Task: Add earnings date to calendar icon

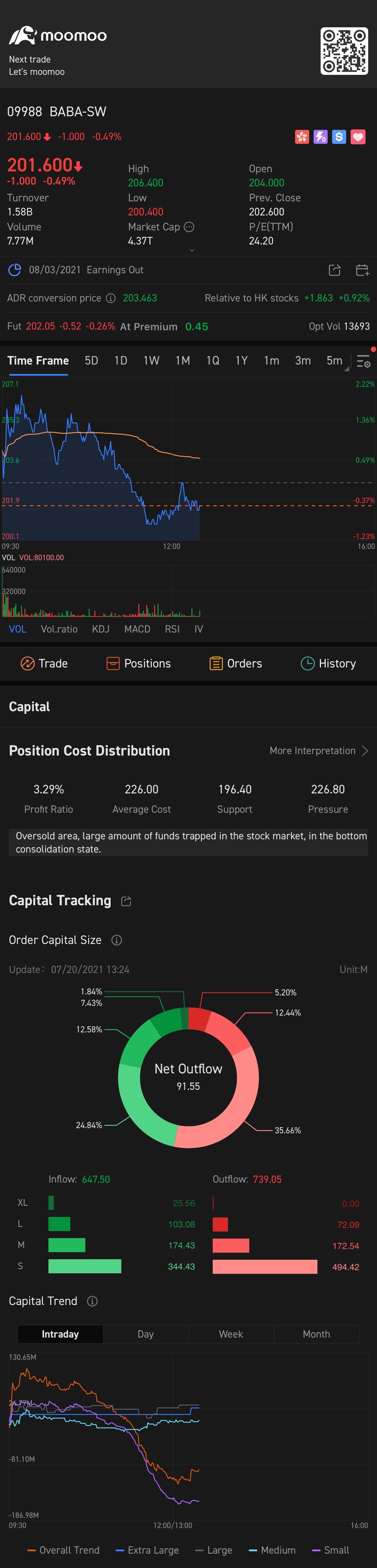Action: click(362, 270)
